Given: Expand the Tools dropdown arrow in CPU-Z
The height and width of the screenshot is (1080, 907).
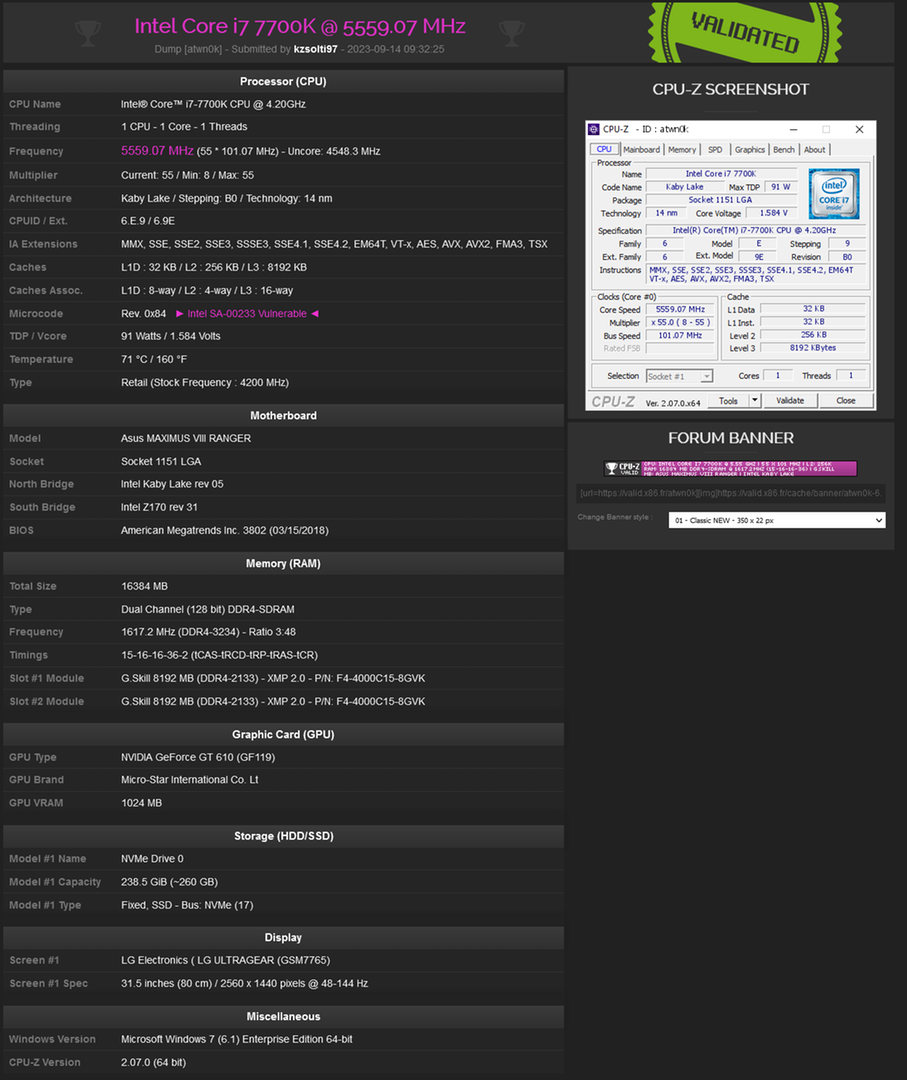Looking at the screenshot, I should click(x=755, y=400).
